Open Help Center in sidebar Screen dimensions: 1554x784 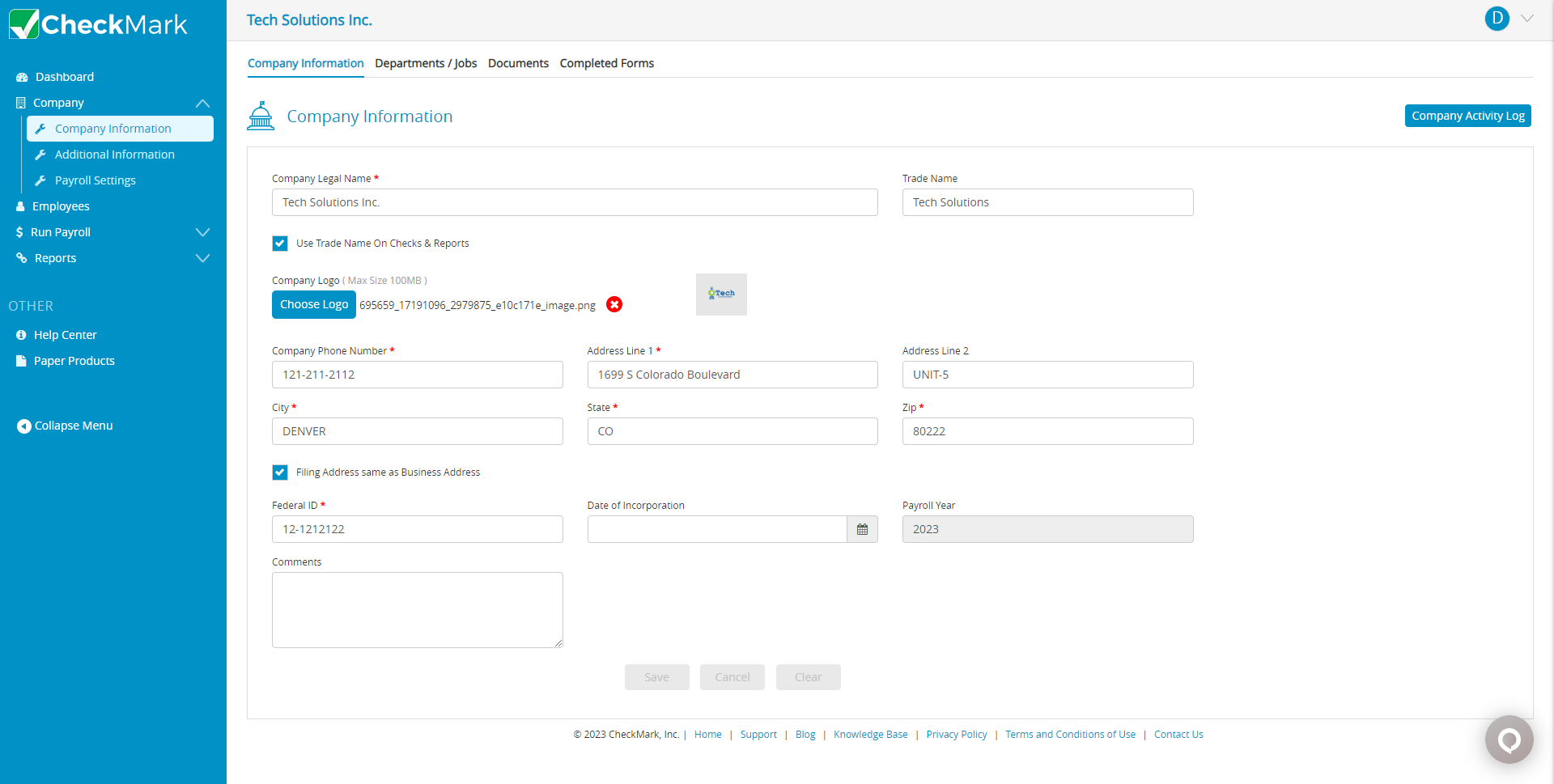[x=65, y=335]
